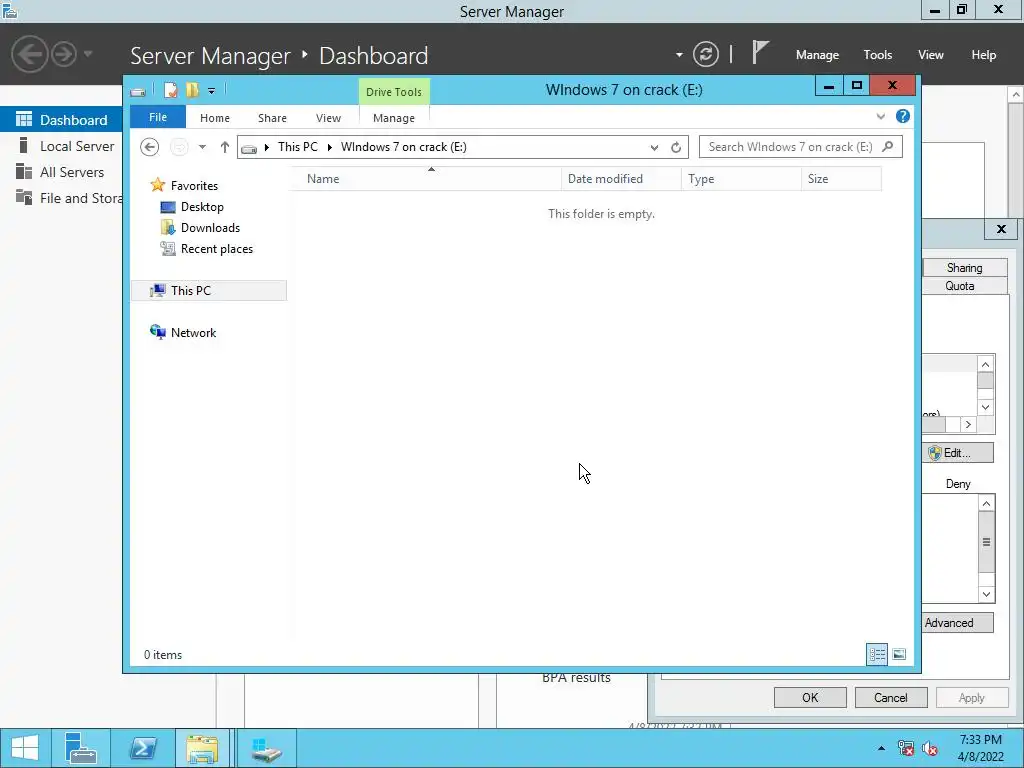Click Edit button in properties dialog
The width and height of the screenshot is (1024, 768).
(x=957, y=453)
